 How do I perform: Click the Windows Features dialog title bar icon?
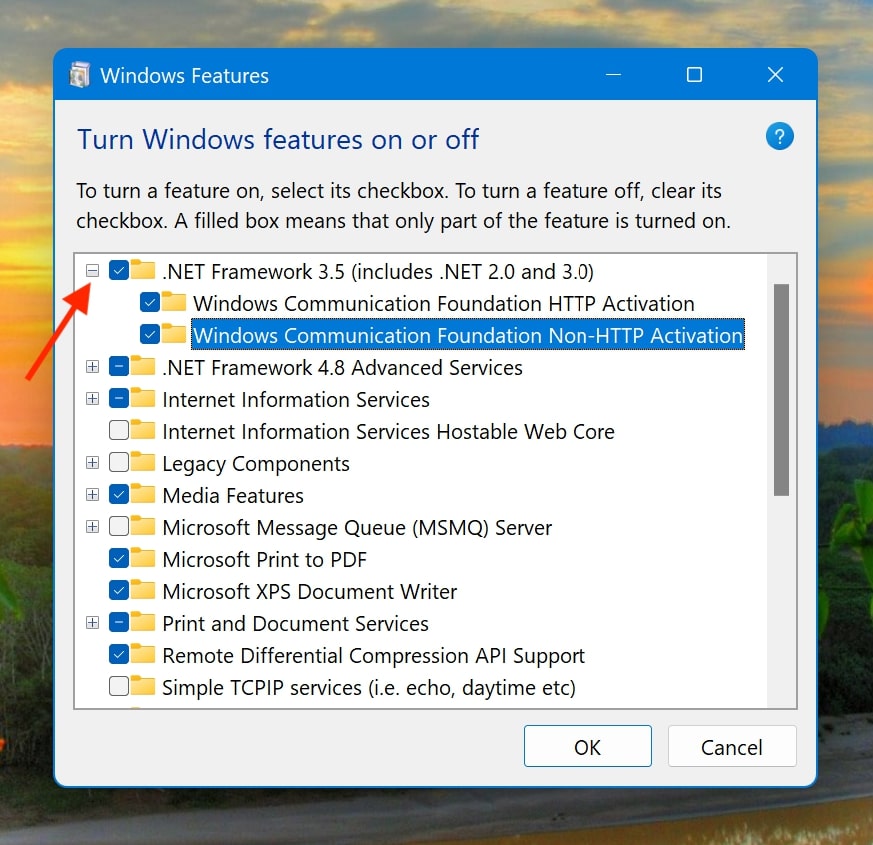point(79,75)
